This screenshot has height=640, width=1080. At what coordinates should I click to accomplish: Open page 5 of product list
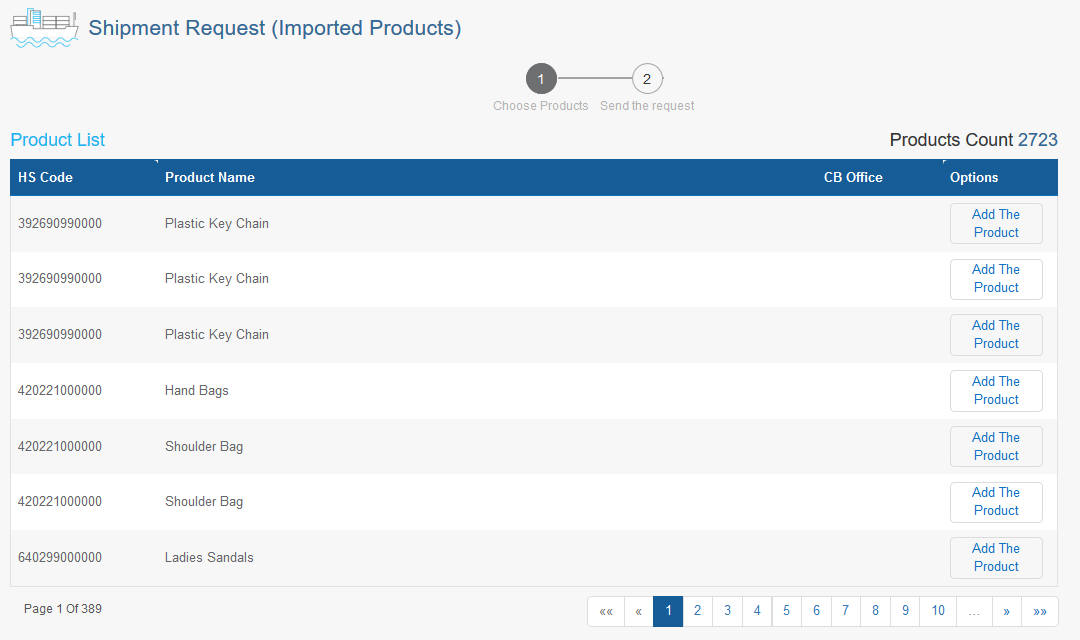787,611
